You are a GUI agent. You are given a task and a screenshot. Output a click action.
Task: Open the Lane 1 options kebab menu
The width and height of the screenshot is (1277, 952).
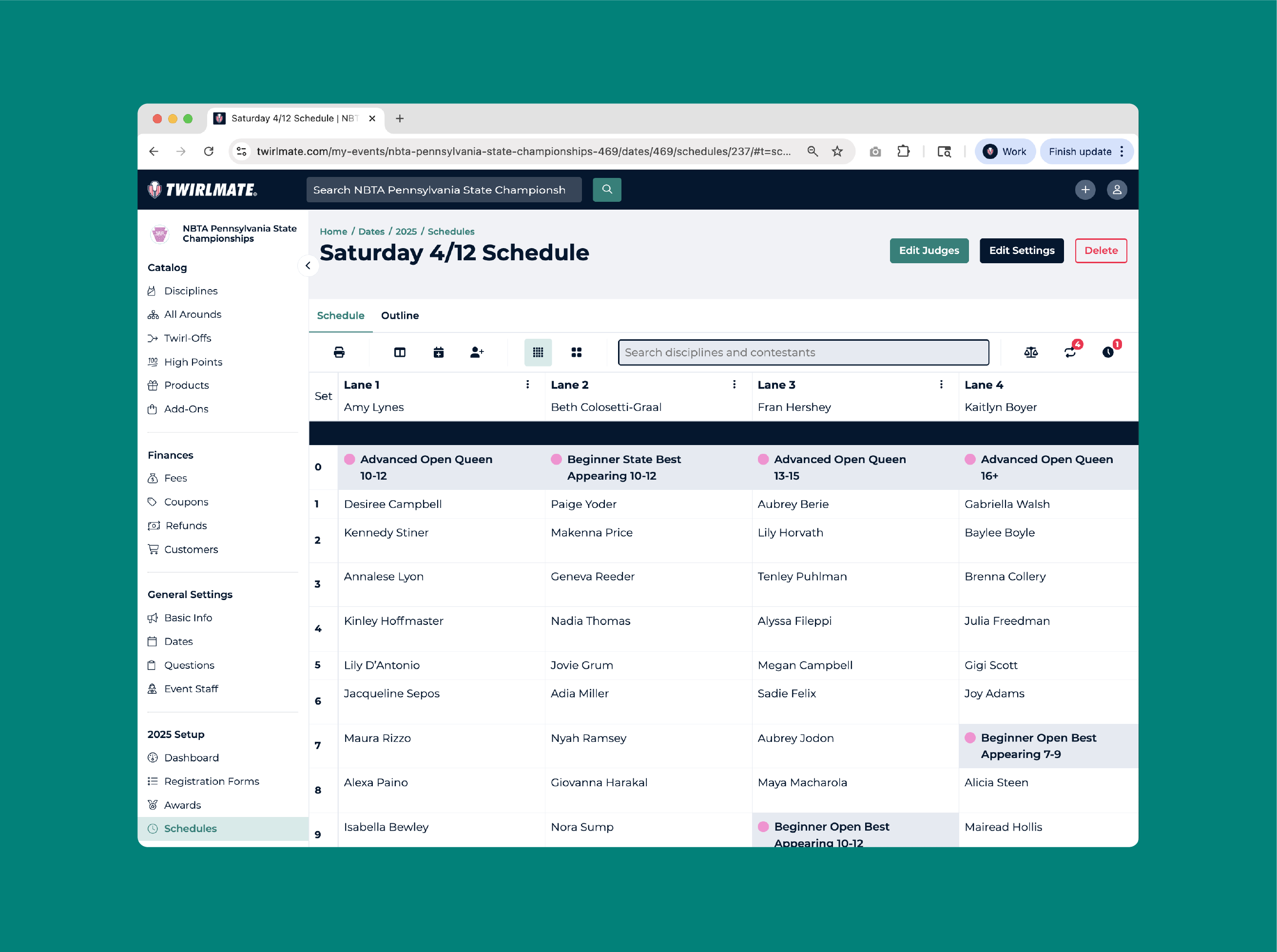point(527,384)
